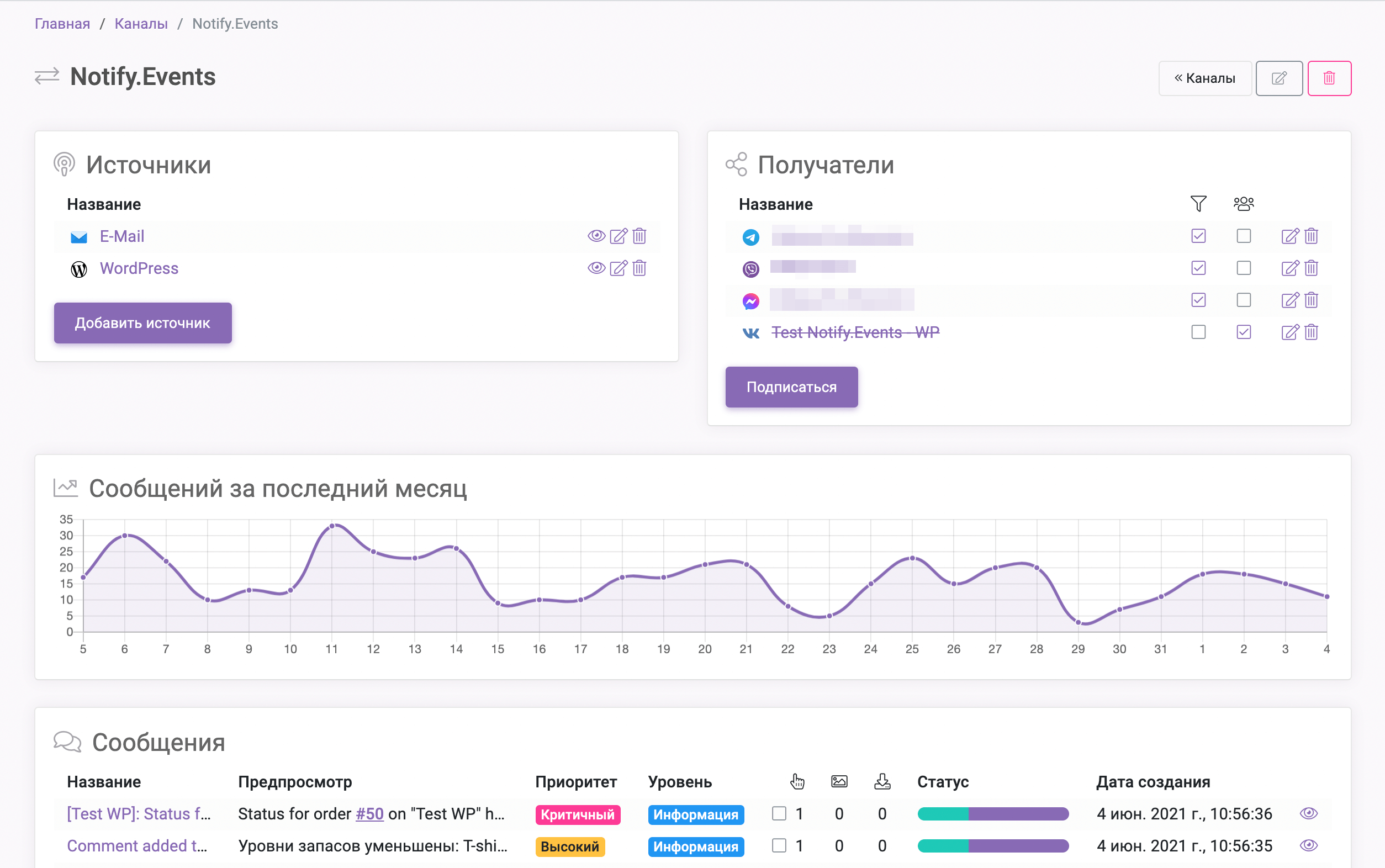View the E-Mail source with eye icon
Screen dimensions: 1385x868
coord(596,236)
